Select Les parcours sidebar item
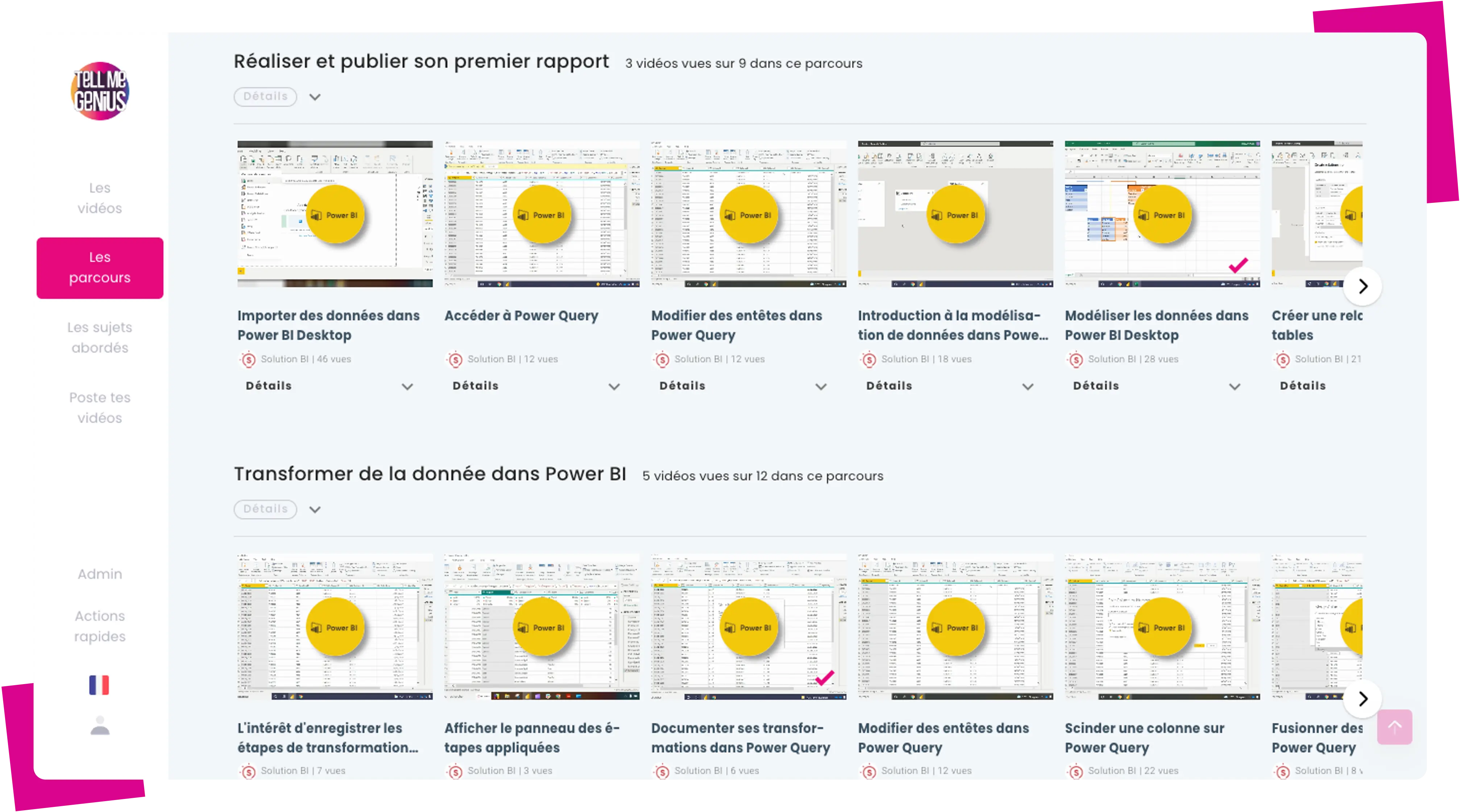The width and height of the screenshot is (1460, 812). [x=100, y=267]
